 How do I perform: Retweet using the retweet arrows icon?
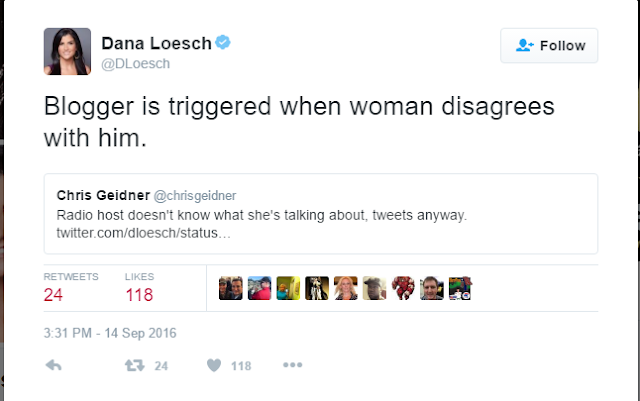pos(131,366)
